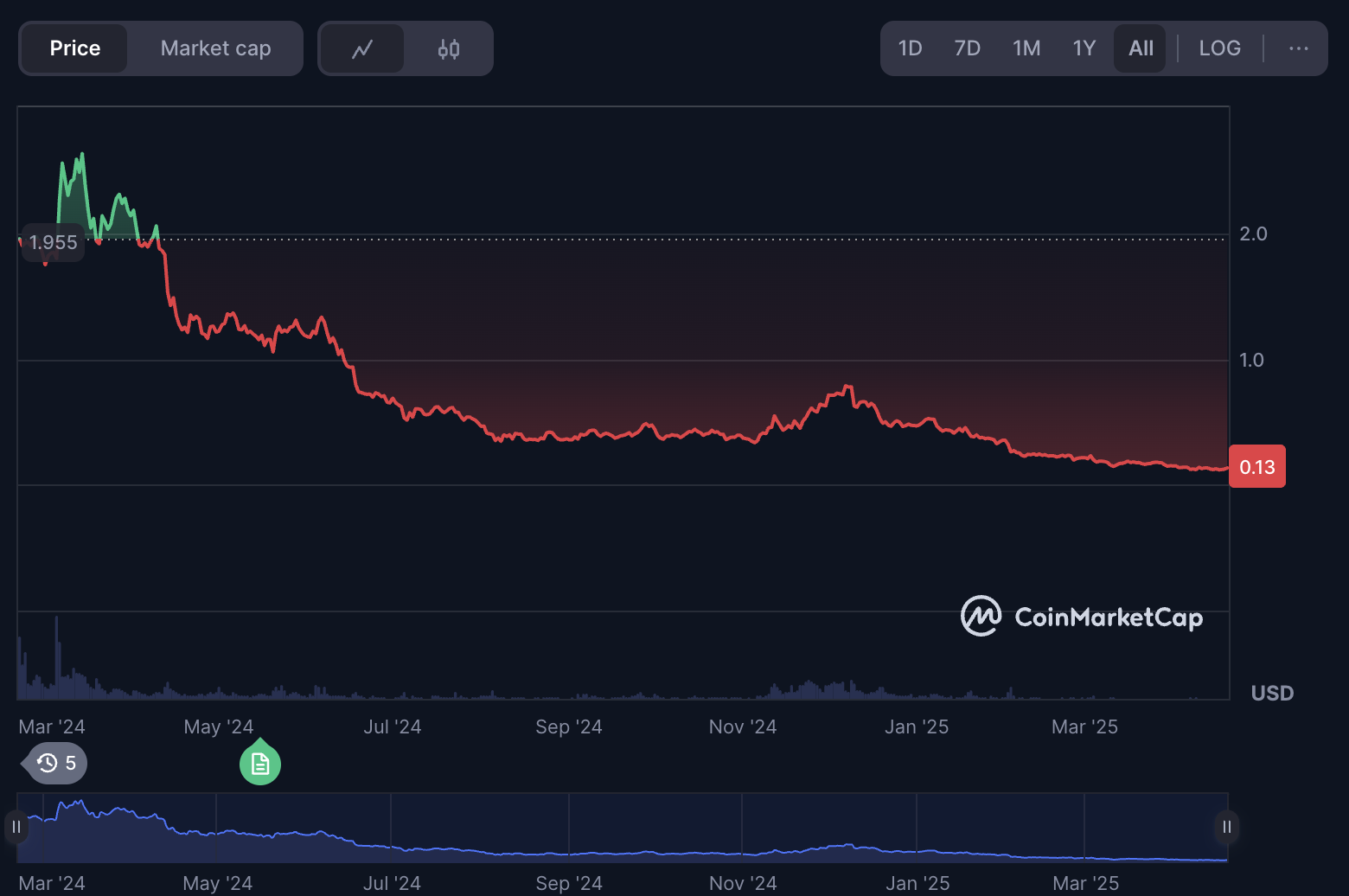The width and height of the screenshot is (1349, 896).
Task: Choose the 1Y time range
Action: 1084,48
